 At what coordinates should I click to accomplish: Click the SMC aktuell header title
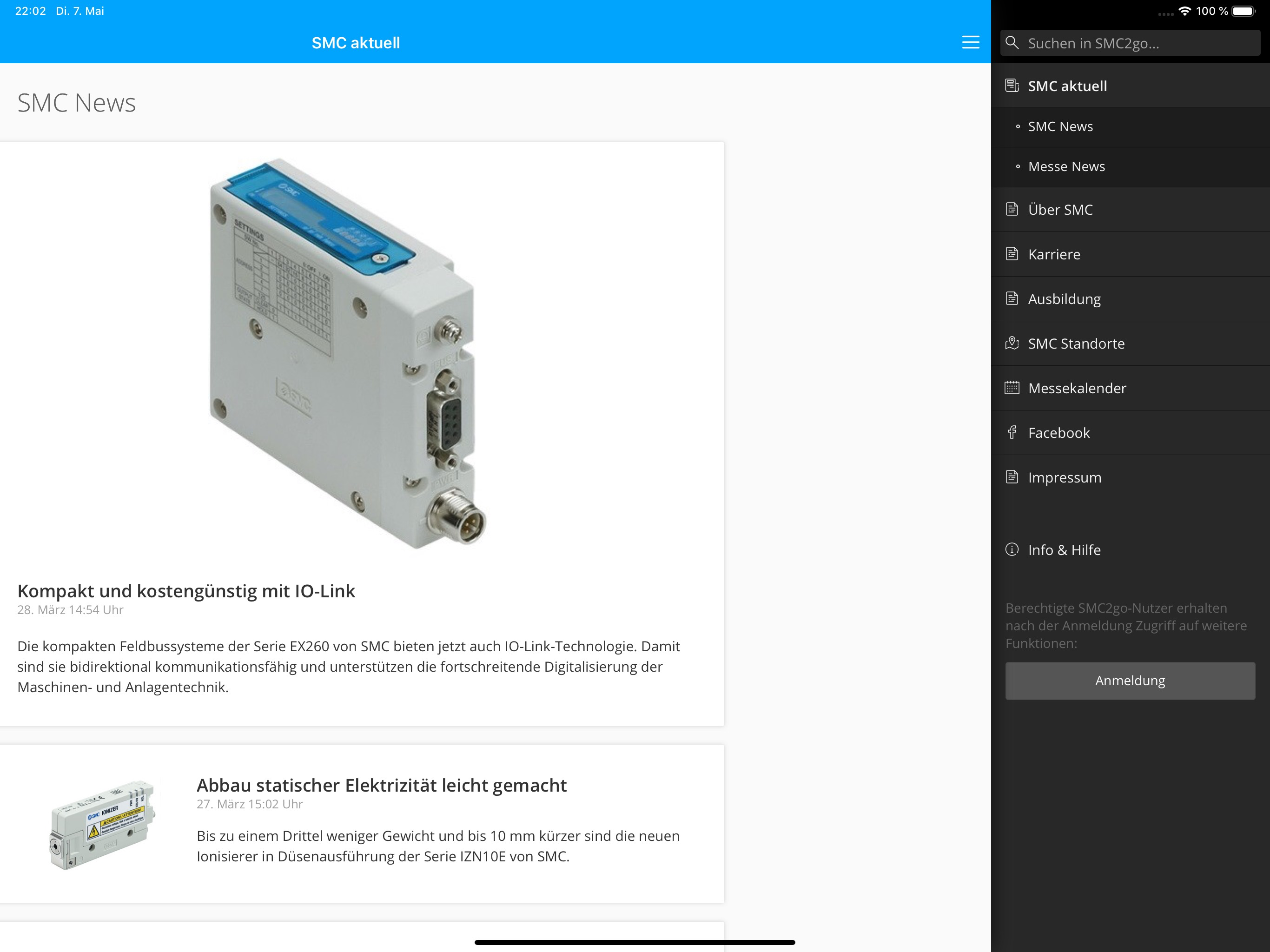356,43
